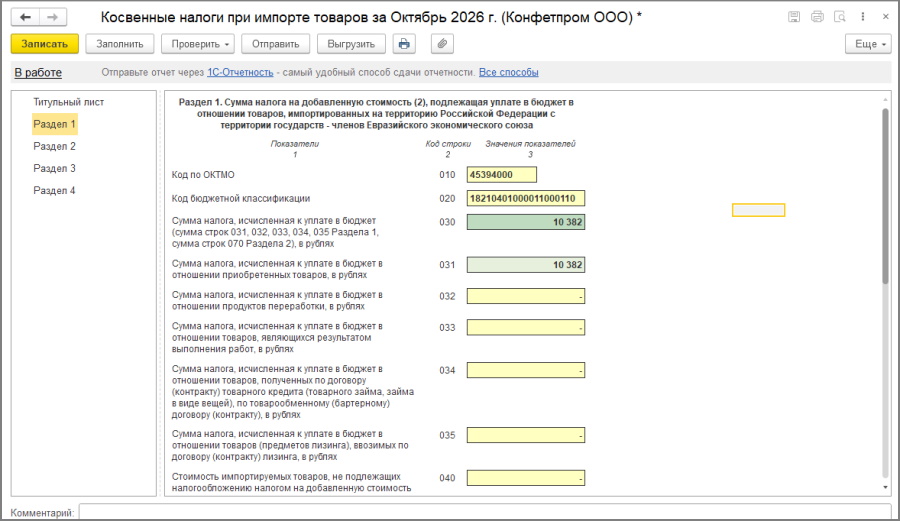Open the 1С-Отчетность link
This screenshot has width=900, height=521.
[240, 72]
